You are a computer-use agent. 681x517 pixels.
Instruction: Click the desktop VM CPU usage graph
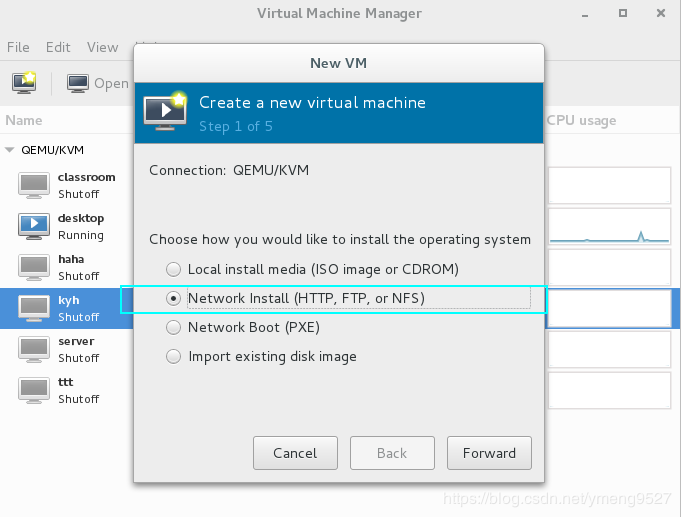tap(610, 226)
